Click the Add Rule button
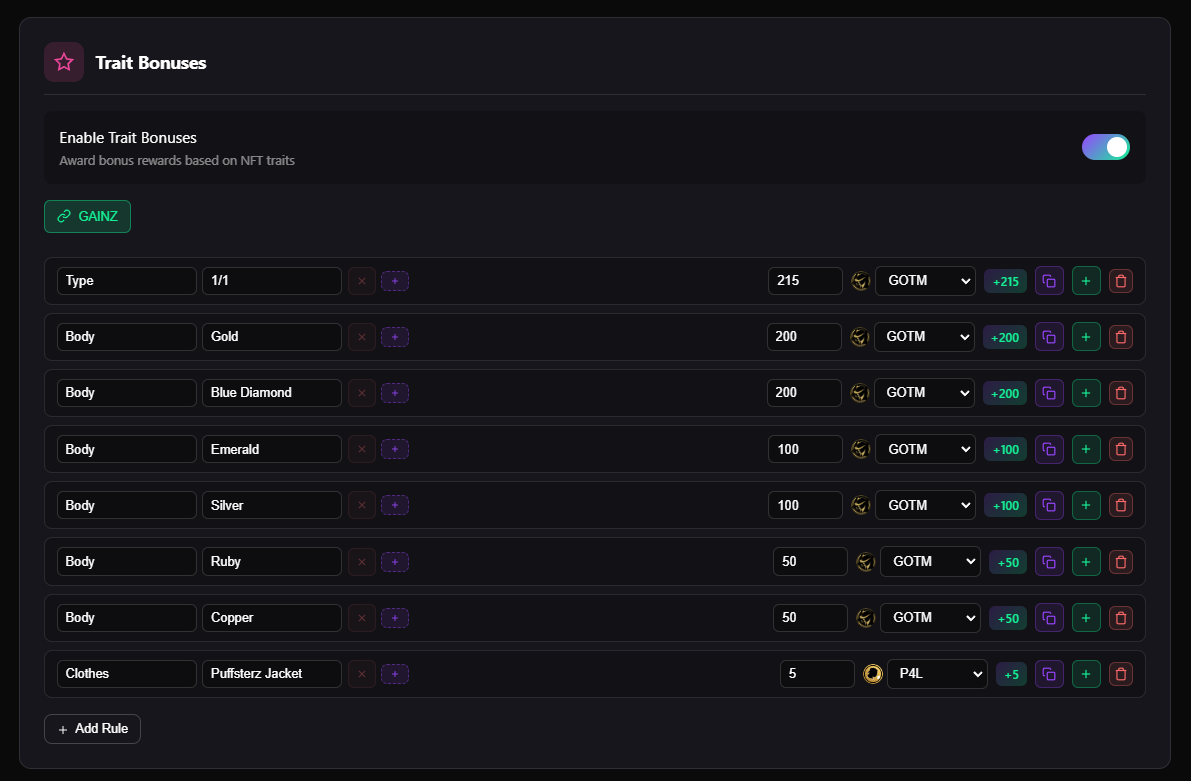Screen dimensions: 1191x781 click(92, 729)
